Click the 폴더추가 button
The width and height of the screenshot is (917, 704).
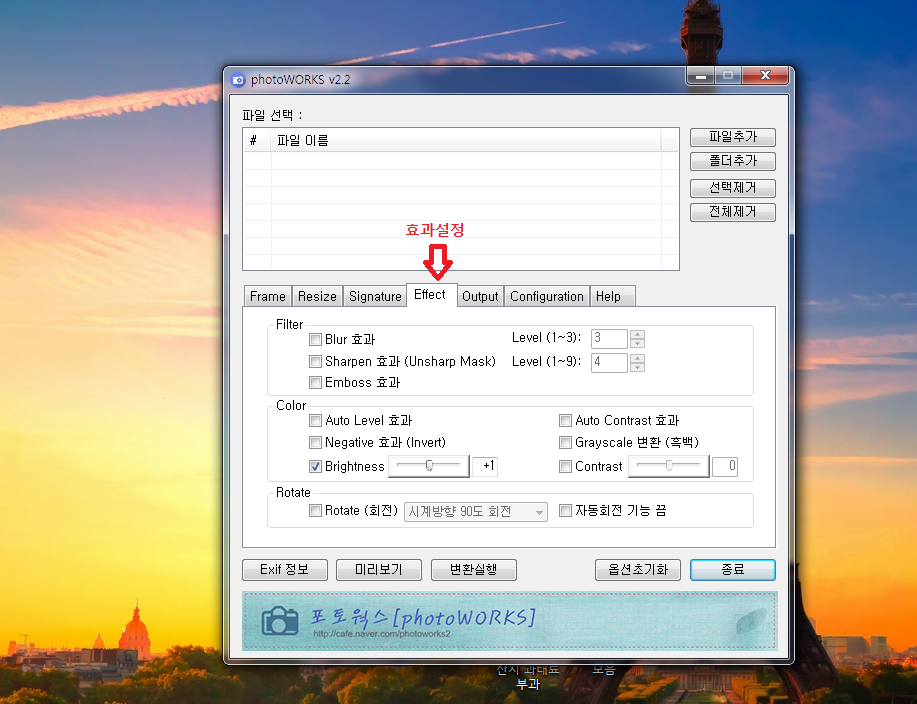click(733, 161)
